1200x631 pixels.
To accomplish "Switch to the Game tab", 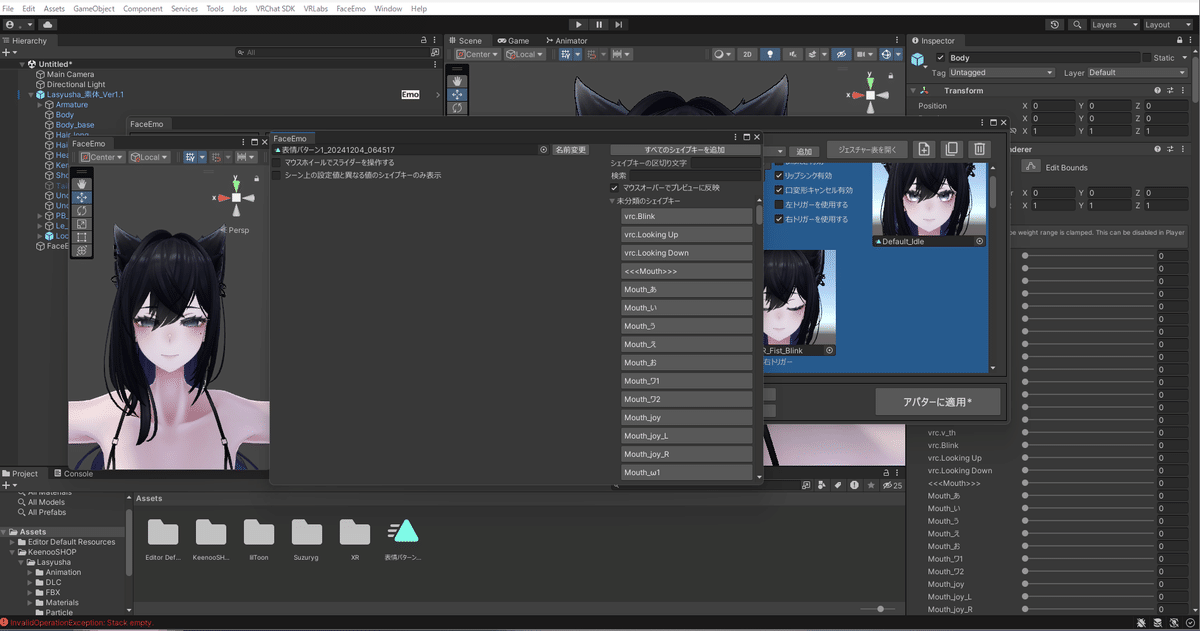I will coord(513,41).
